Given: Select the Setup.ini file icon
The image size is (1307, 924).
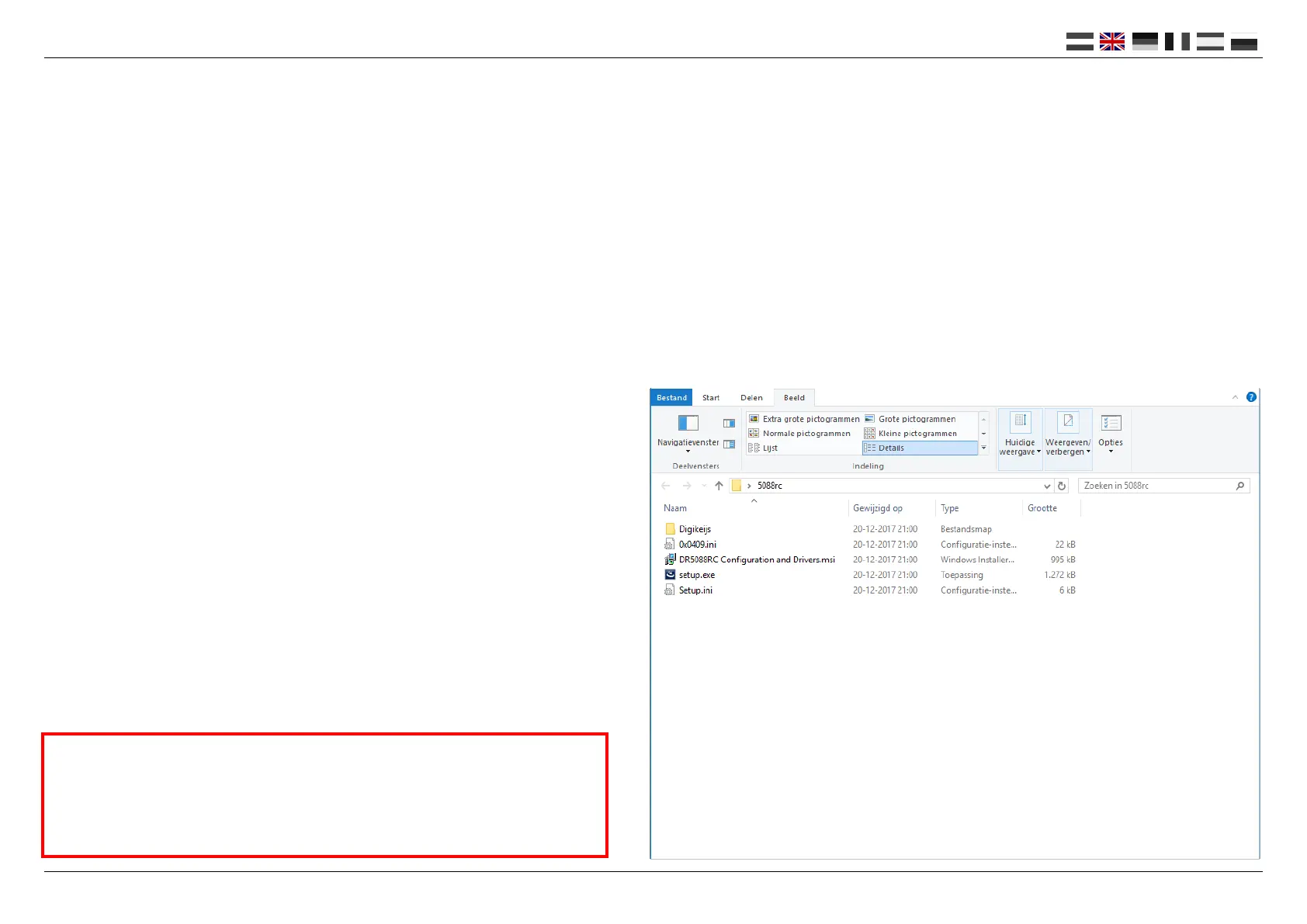Looking at the screenshot, I should pyautogui.click(x=670, y=590).
